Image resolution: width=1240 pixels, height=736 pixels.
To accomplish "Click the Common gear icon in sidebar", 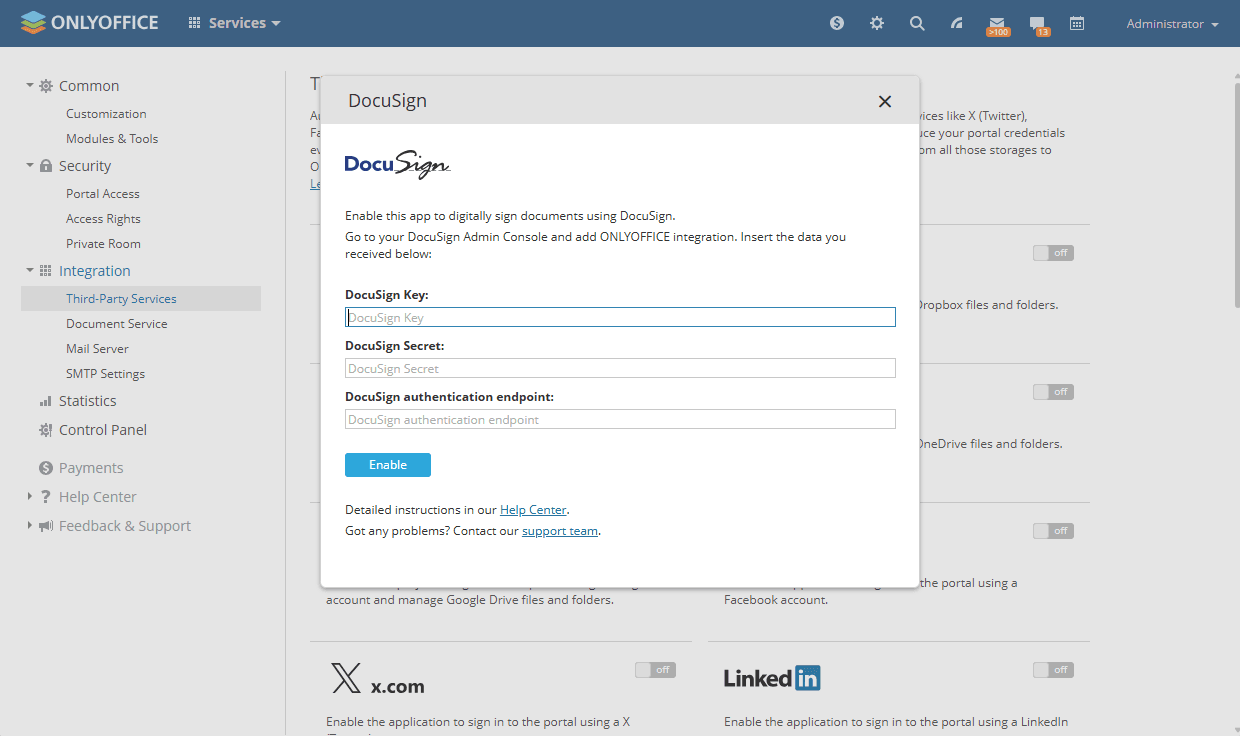I will pyautogui.click(x=46, y=86).
